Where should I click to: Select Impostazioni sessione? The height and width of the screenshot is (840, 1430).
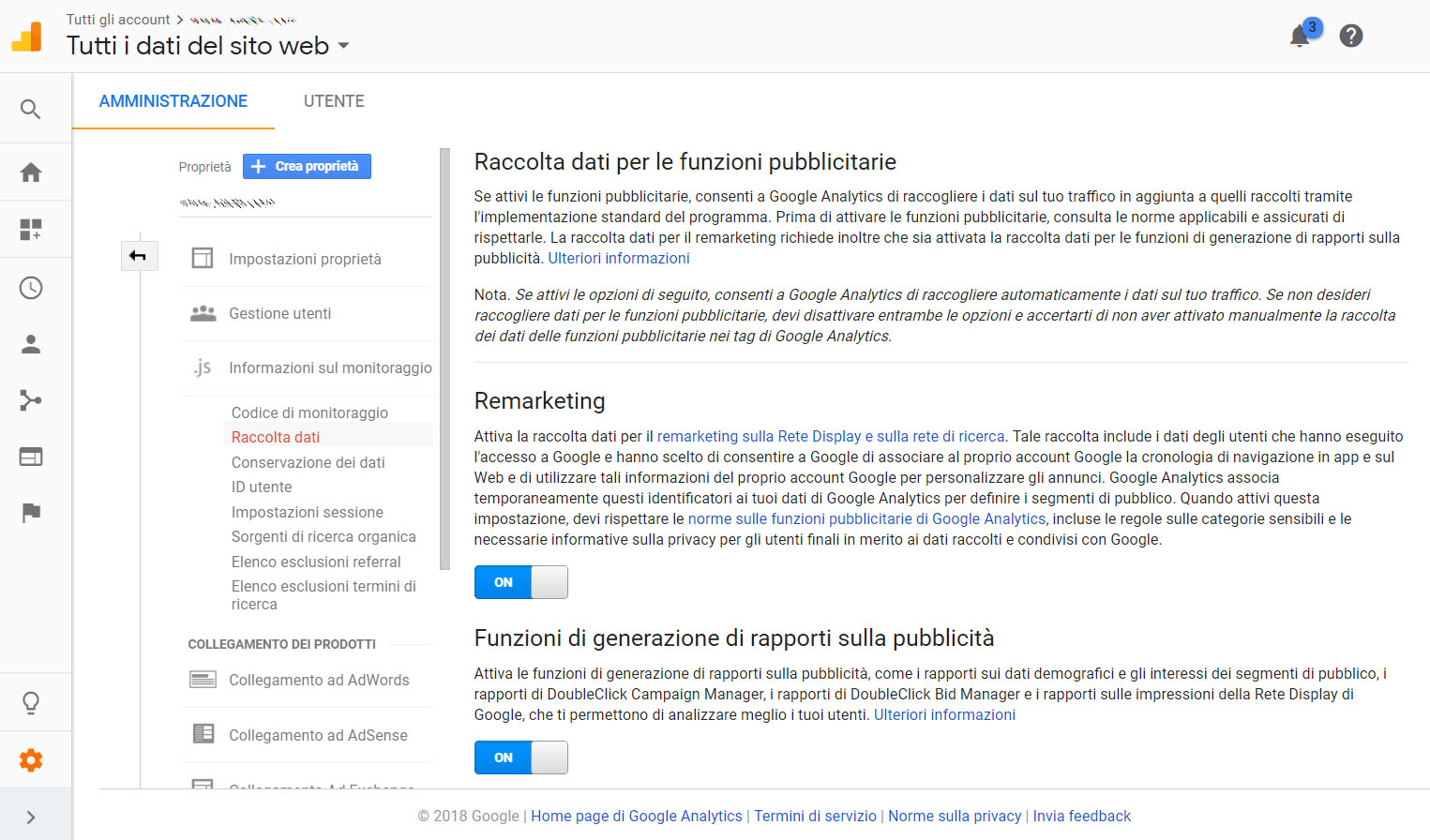tap(307, 512)
